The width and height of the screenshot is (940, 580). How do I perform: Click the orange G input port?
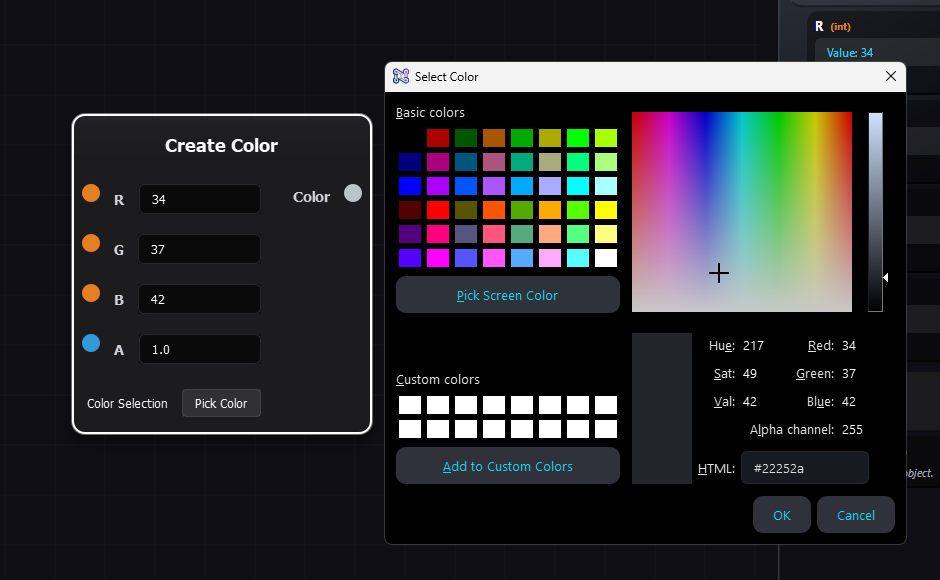pyautogui.click(x=91, y=243)
